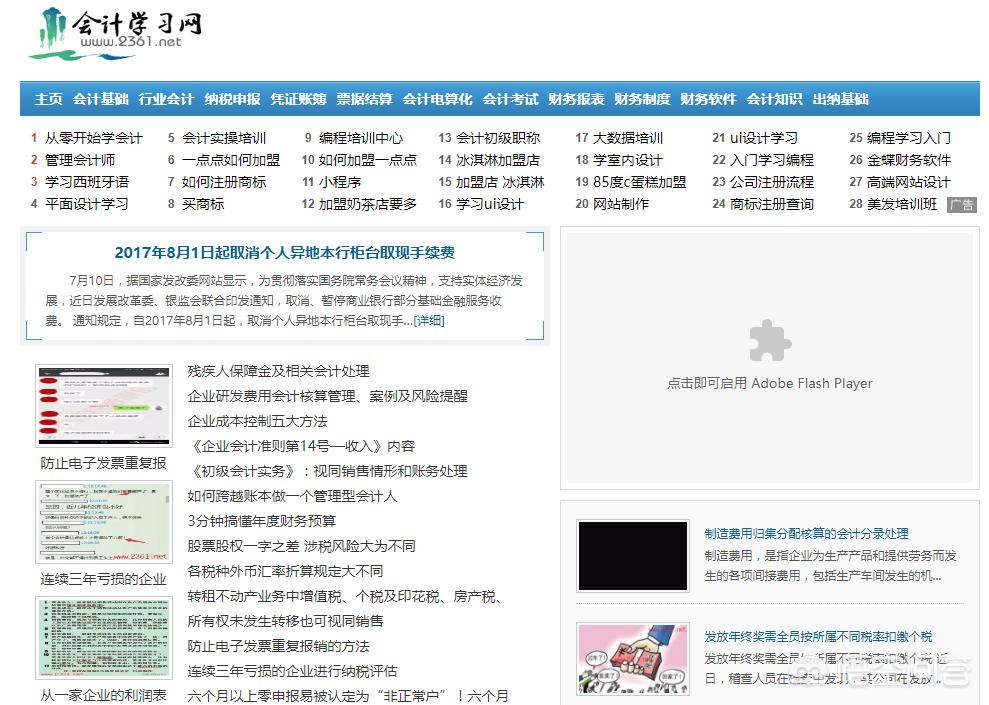Click ad link 网站制作
The image size is (989, 705).
[621, 204]
